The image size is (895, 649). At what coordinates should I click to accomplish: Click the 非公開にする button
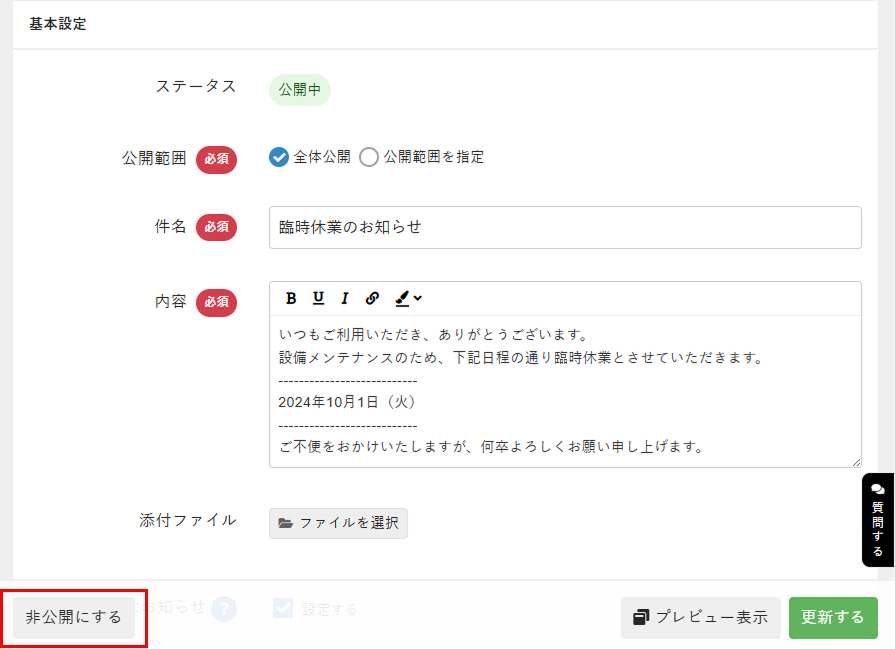tap(74, 618)
